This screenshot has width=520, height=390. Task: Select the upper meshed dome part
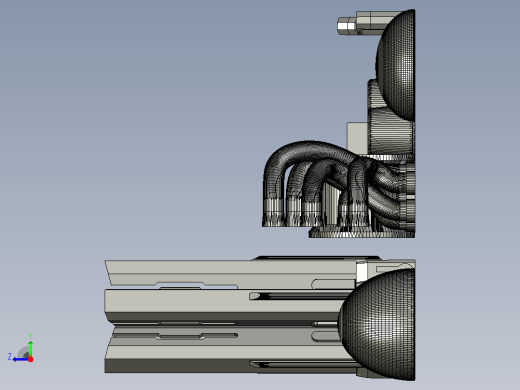pos(396,64)
